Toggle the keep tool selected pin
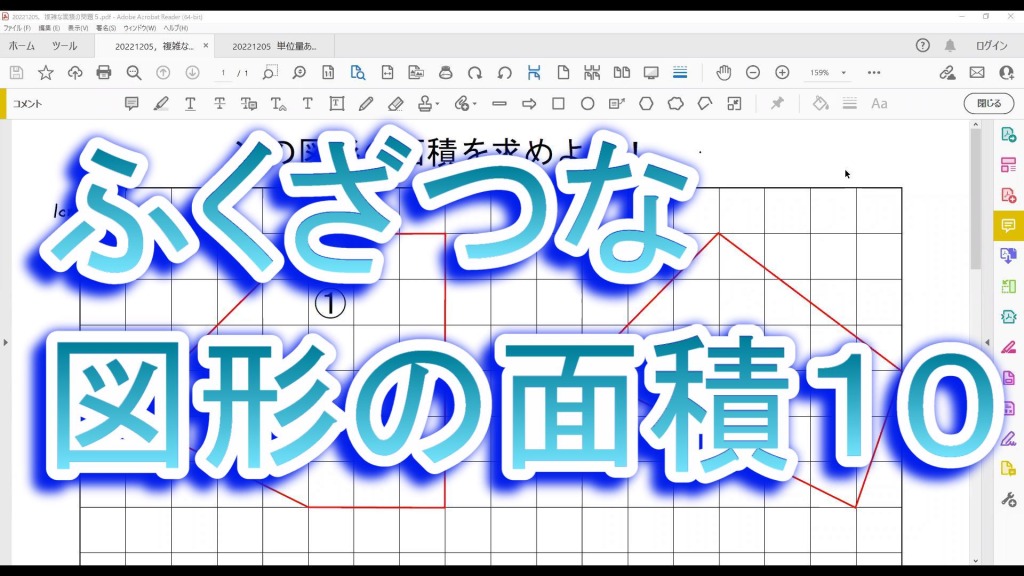The image size is (1024, 576). click(777, 104)
